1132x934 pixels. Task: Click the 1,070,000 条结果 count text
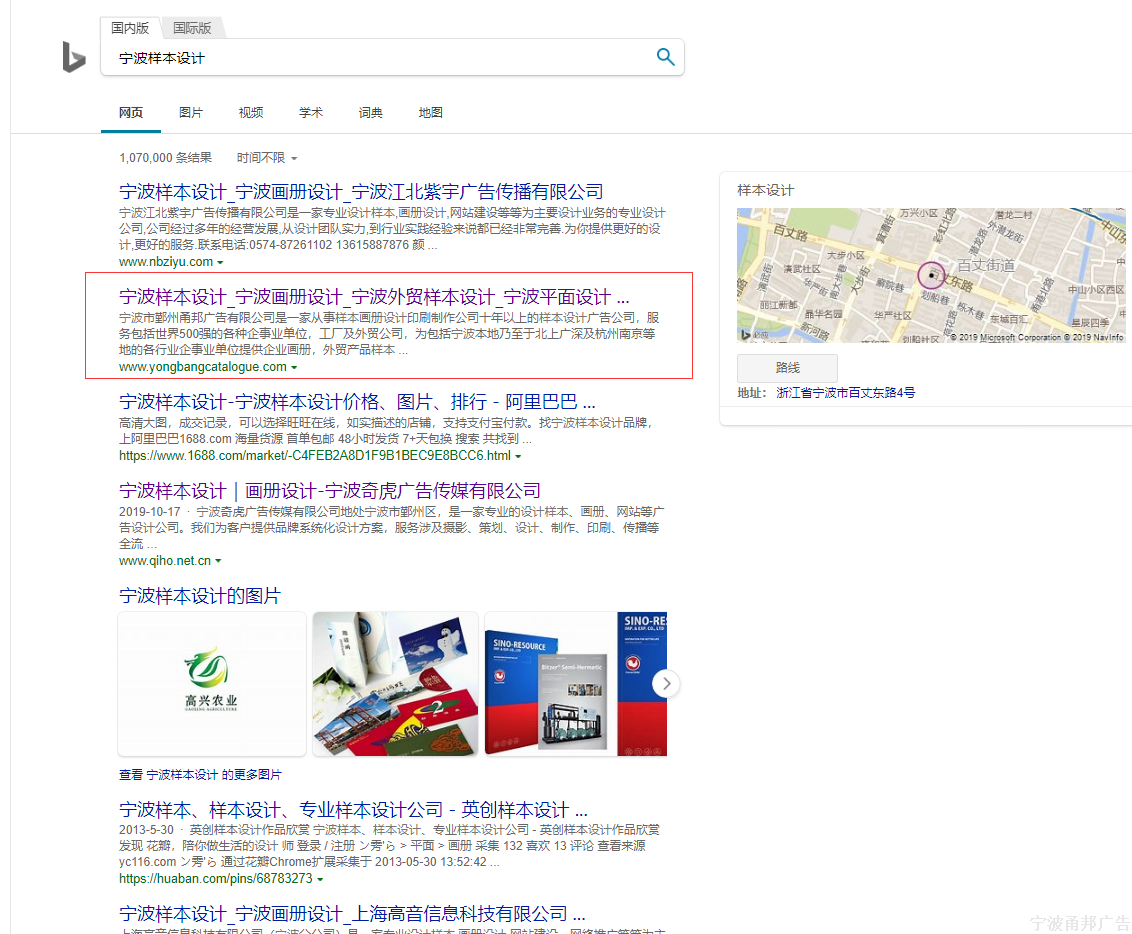click(165, 157)
